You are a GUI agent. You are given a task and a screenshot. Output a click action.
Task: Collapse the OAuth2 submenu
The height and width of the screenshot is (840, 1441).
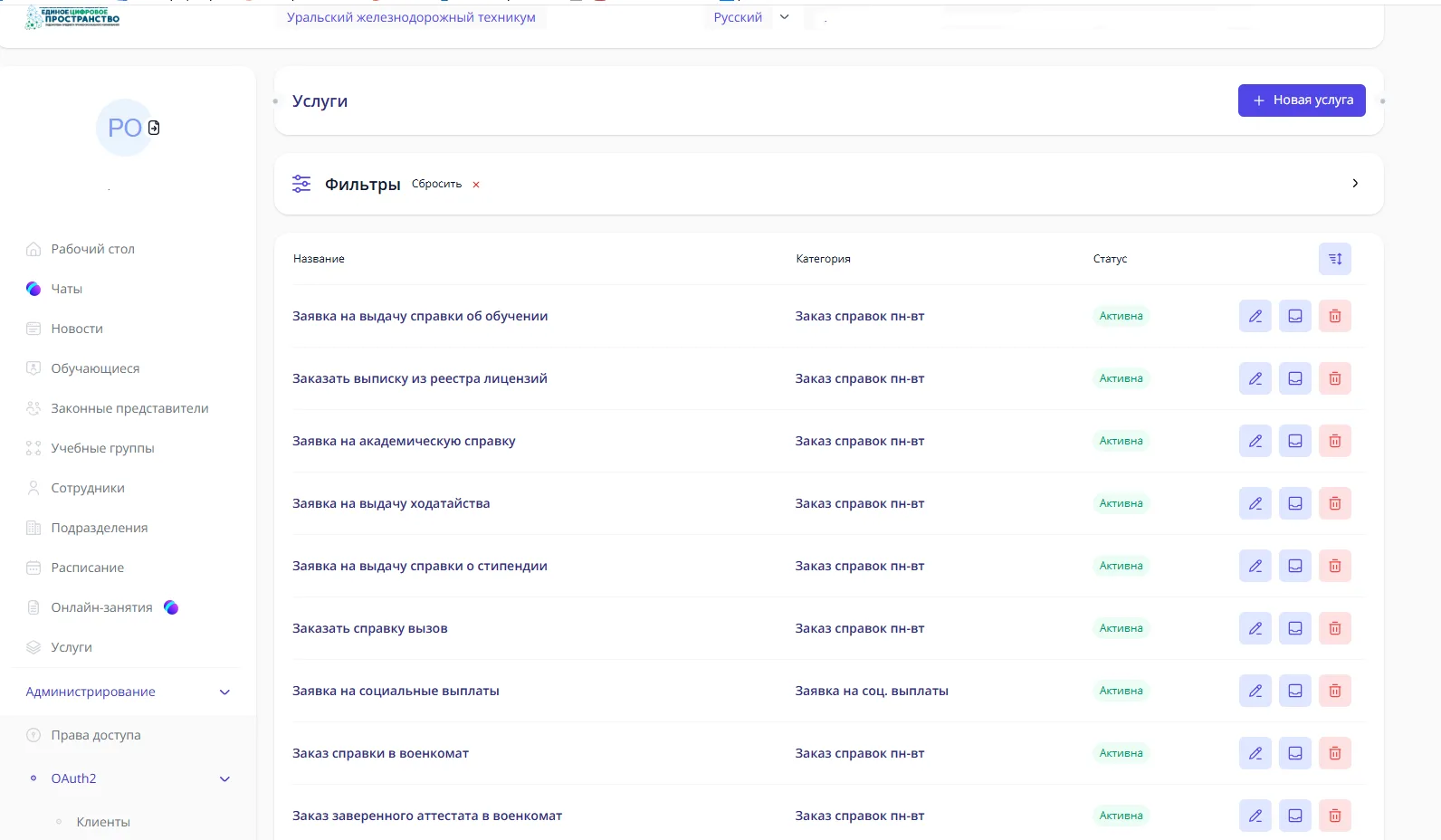point(224,779)
